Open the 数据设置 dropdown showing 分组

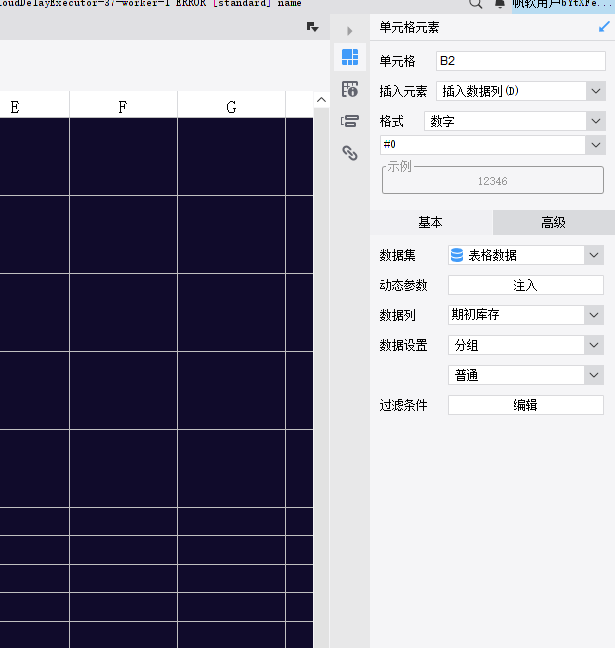(x=526, y=345)
